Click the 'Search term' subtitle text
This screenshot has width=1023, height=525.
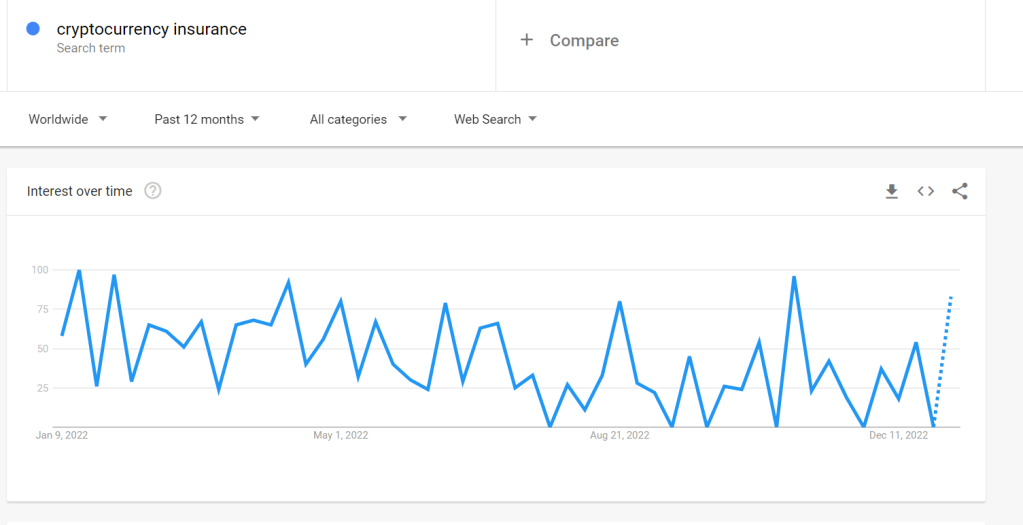91,48
